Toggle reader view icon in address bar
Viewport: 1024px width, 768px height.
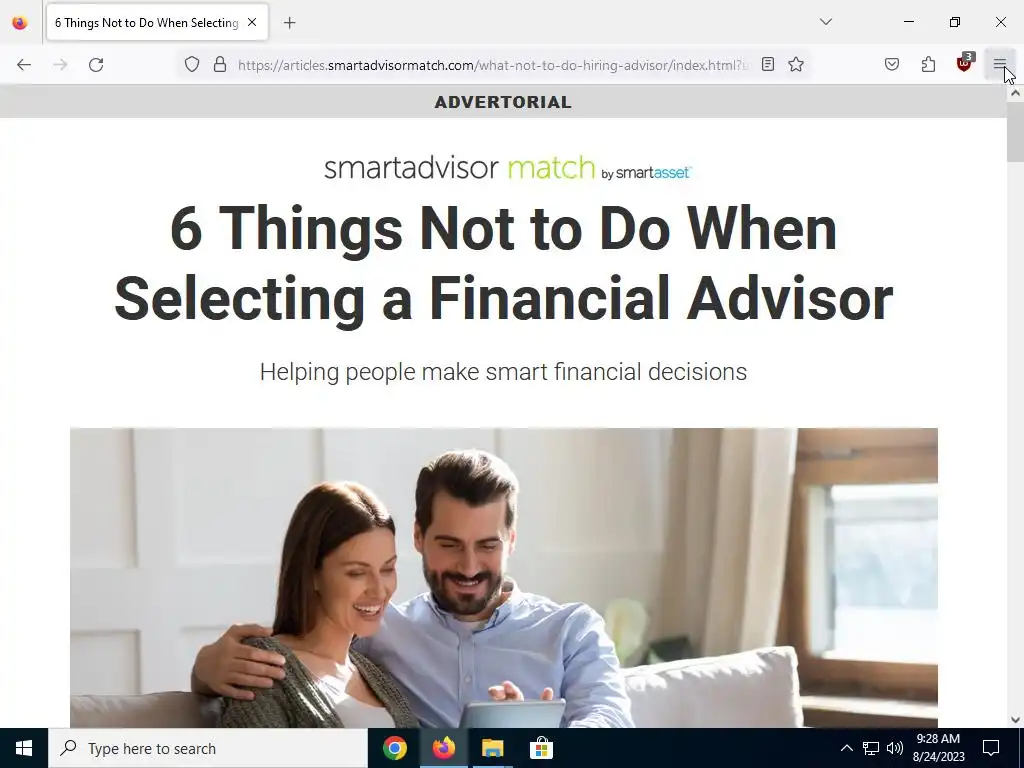pyautogui.click(x=768, y=65)
